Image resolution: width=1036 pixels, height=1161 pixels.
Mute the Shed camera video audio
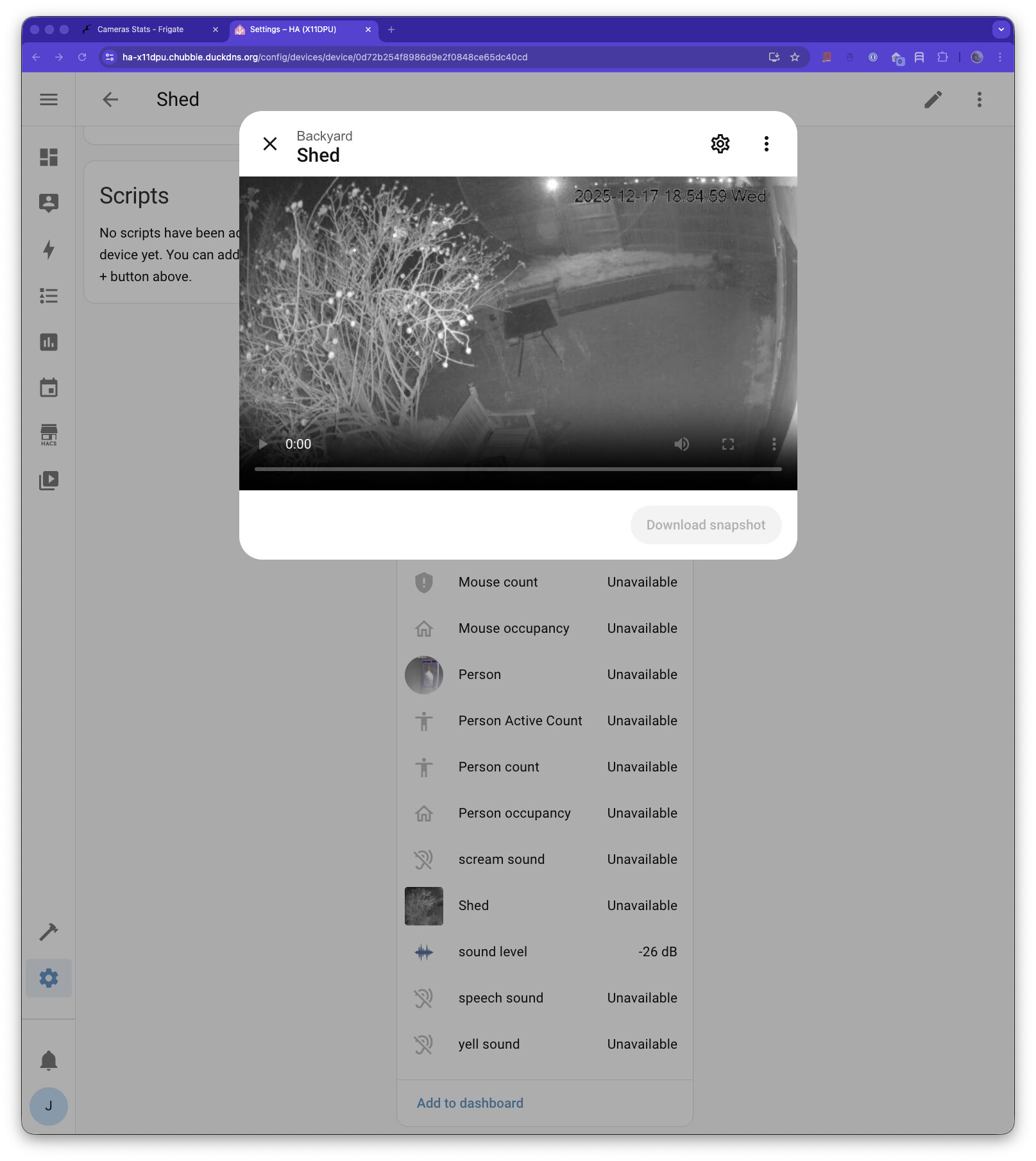pyautogui.click(x=682, y=444)
